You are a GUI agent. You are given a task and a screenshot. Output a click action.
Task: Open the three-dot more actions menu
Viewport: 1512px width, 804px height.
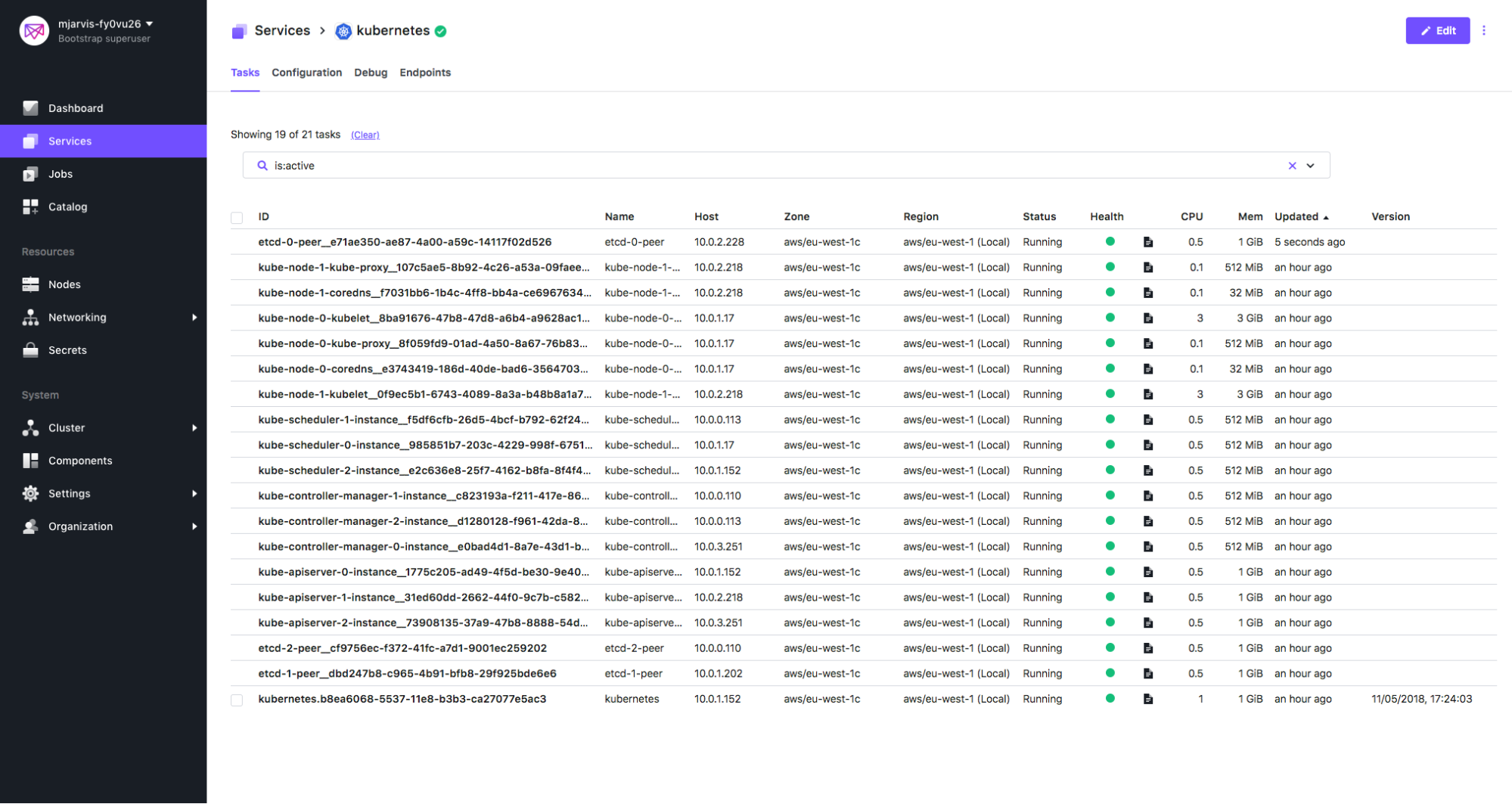click(1483, 30)
